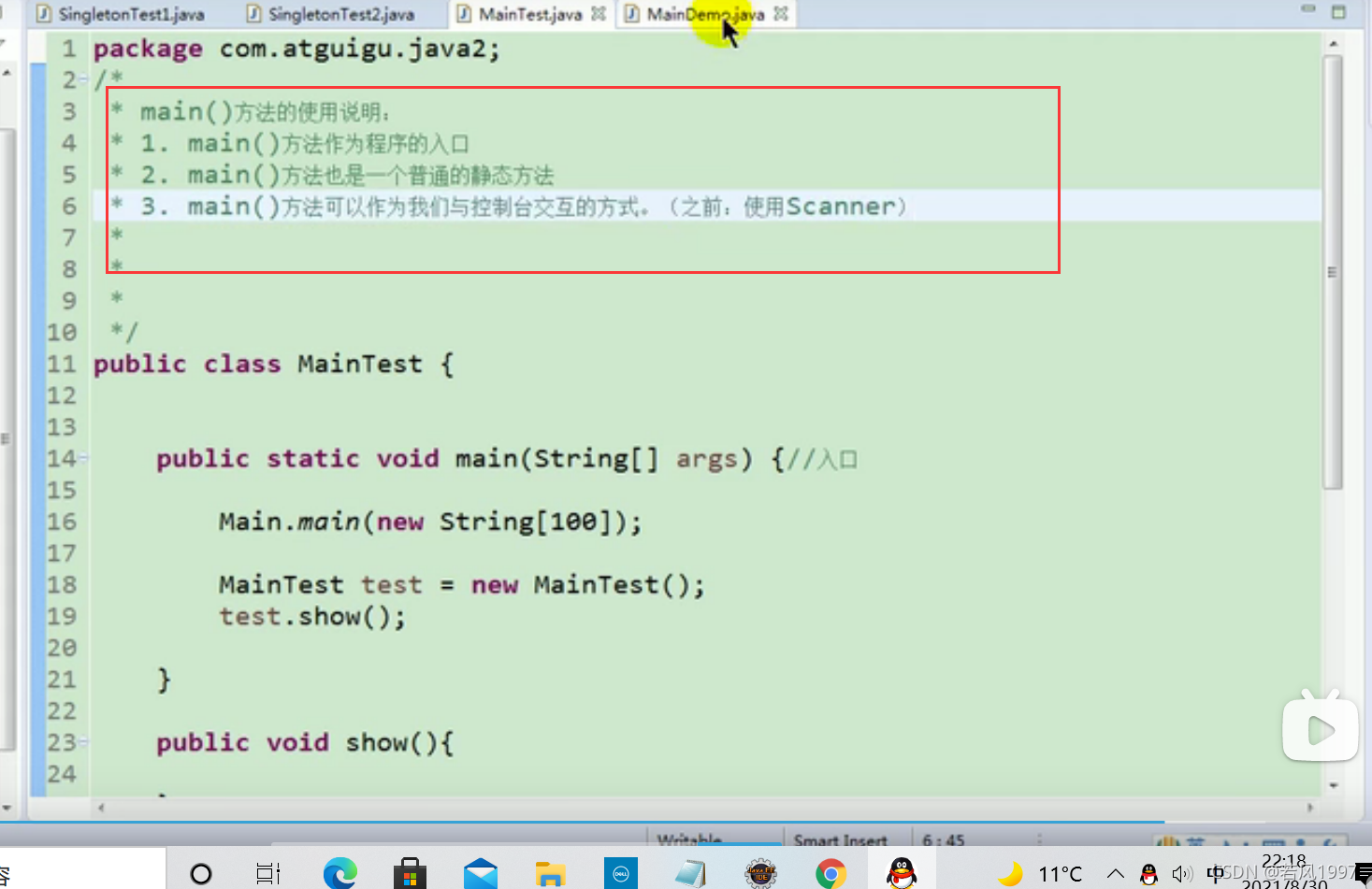Open Task View on the taskbar
The image size is (1372, 889).
pos(268,873)
